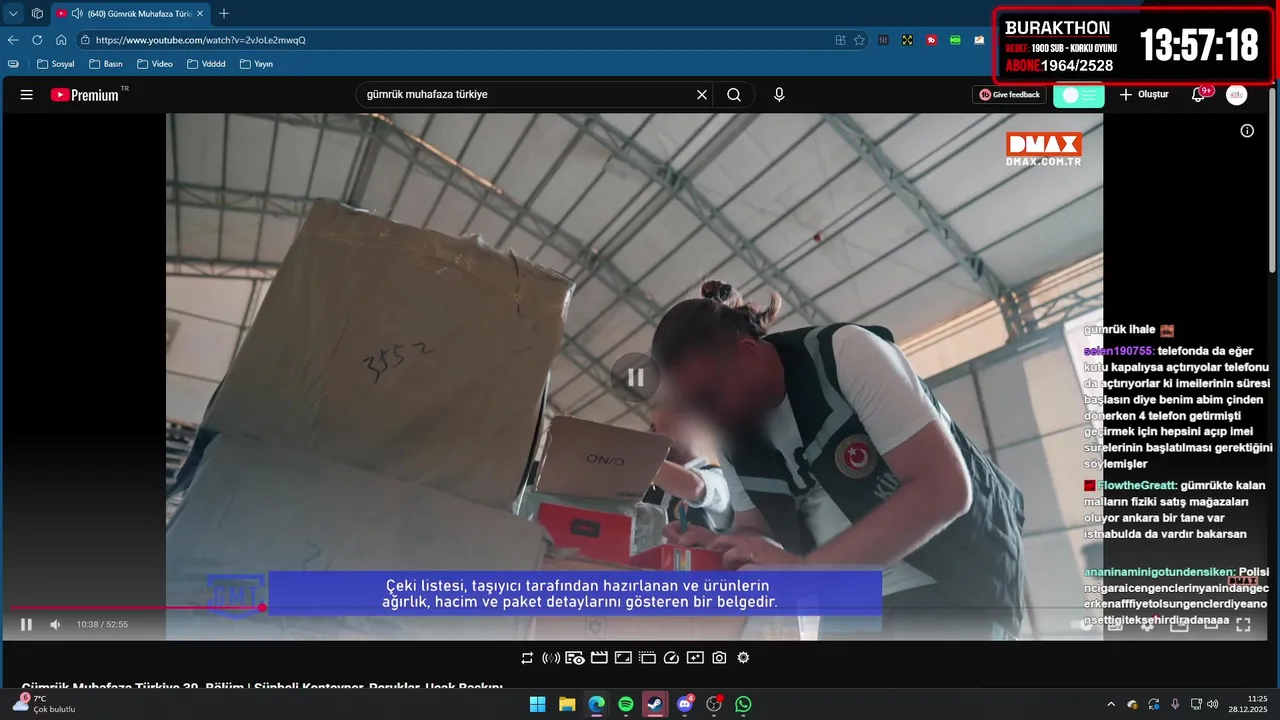The width and height of the screenshot is (1280, 720).
Task: Open the Vdddd bookmarks folder
Action: (206, 64)
